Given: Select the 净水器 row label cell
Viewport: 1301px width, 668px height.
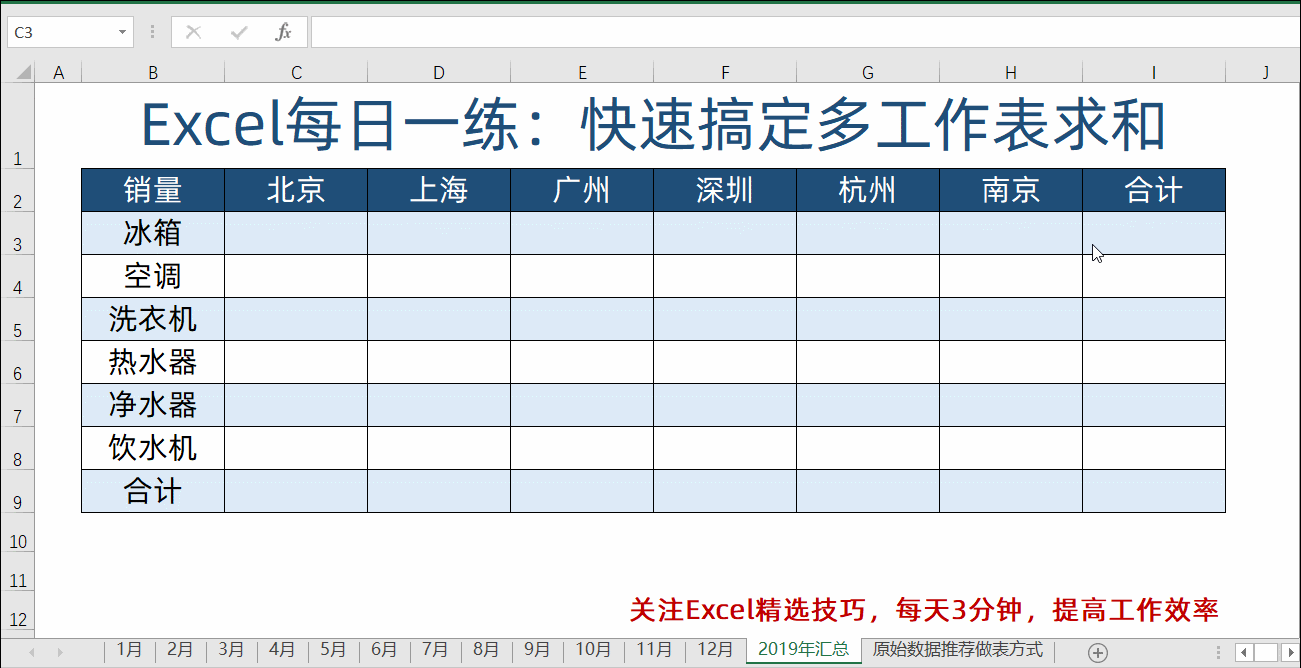Looking at the screenshot, I should point(153,405).
